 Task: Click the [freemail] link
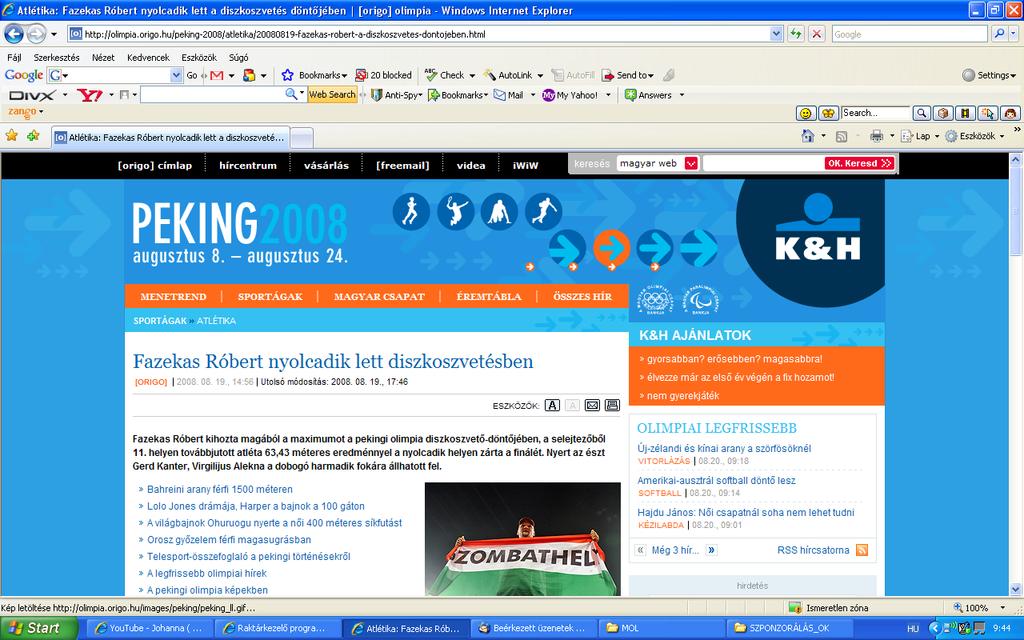click(403, 165)
